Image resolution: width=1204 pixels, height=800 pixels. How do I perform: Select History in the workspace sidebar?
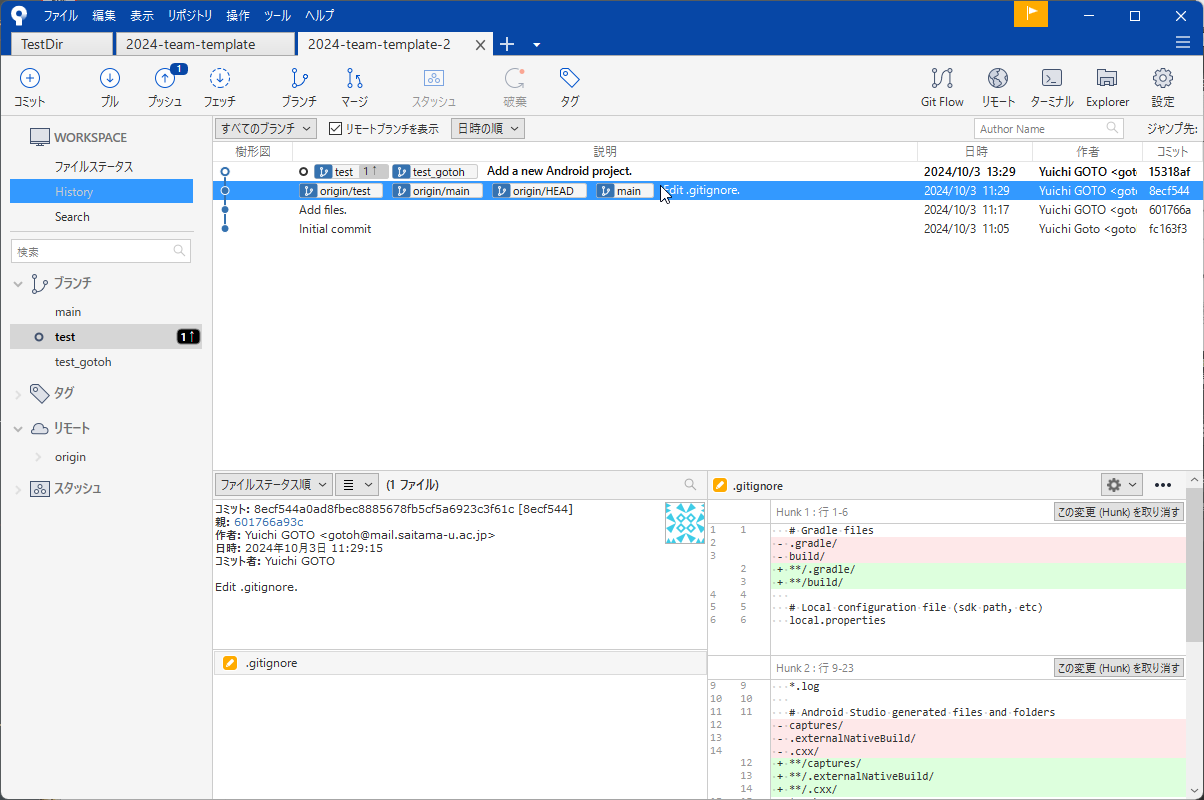coord(101,191)
